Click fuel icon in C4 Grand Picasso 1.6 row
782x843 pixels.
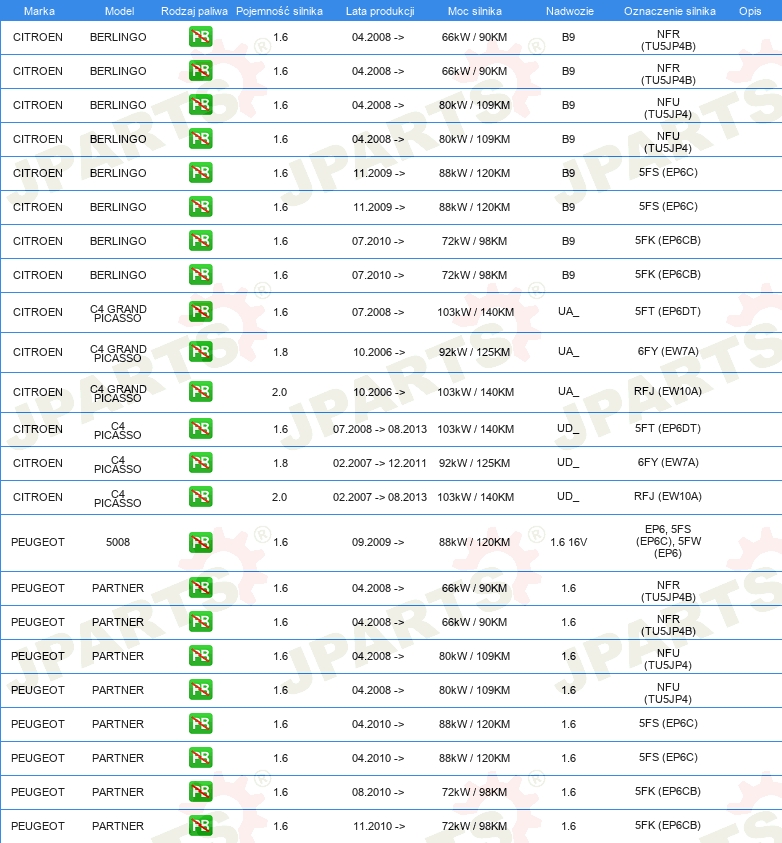click(200, 311)
